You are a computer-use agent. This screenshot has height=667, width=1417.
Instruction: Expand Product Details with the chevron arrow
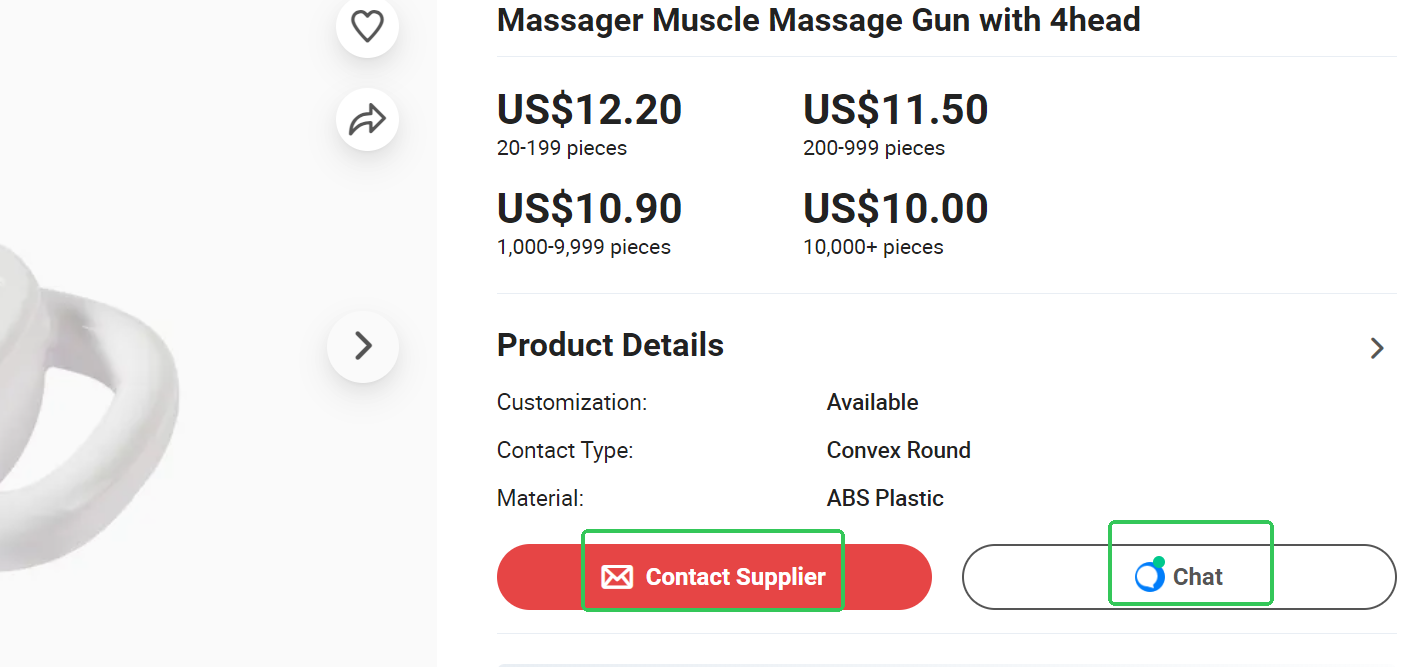click(x=1377, y=348)
